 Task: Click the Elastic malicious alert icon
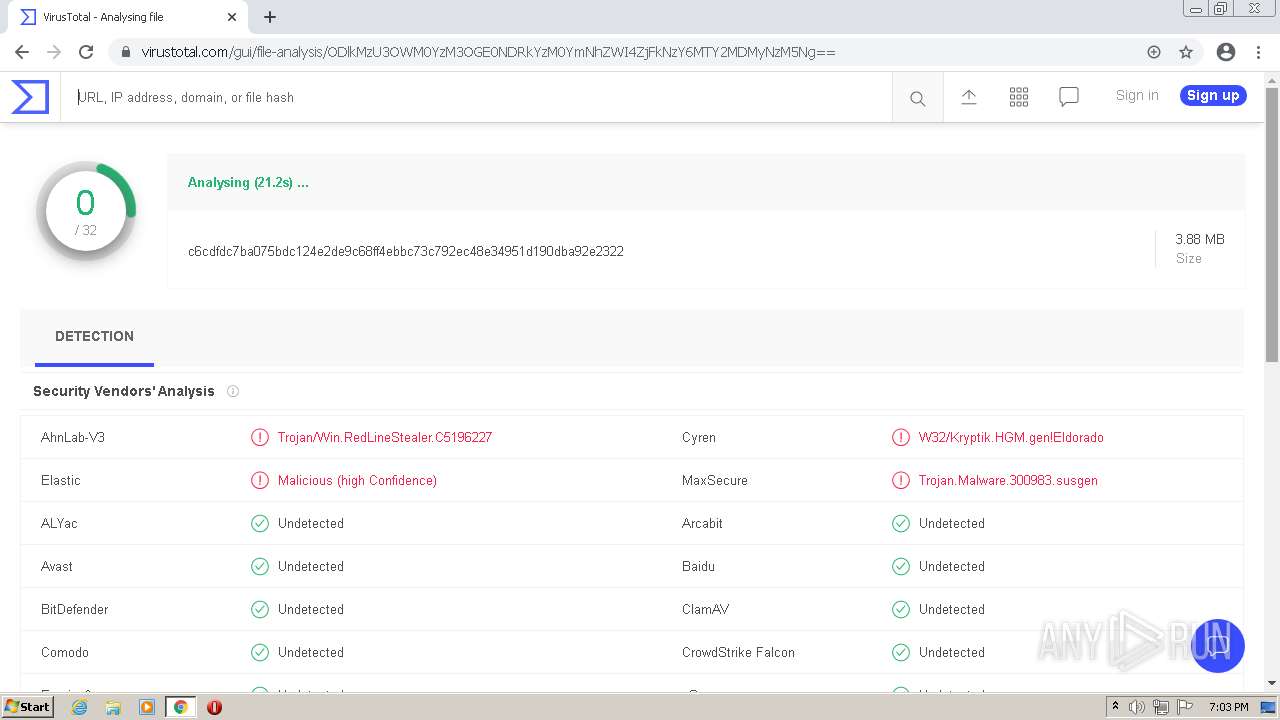(260, 480)
